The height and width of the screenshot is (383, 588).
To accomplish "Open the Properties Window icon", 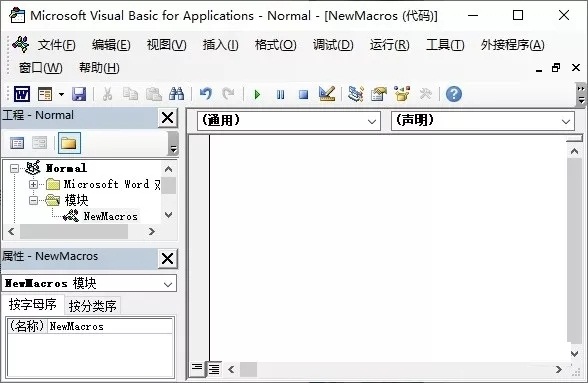I will (x=379, y=94).
